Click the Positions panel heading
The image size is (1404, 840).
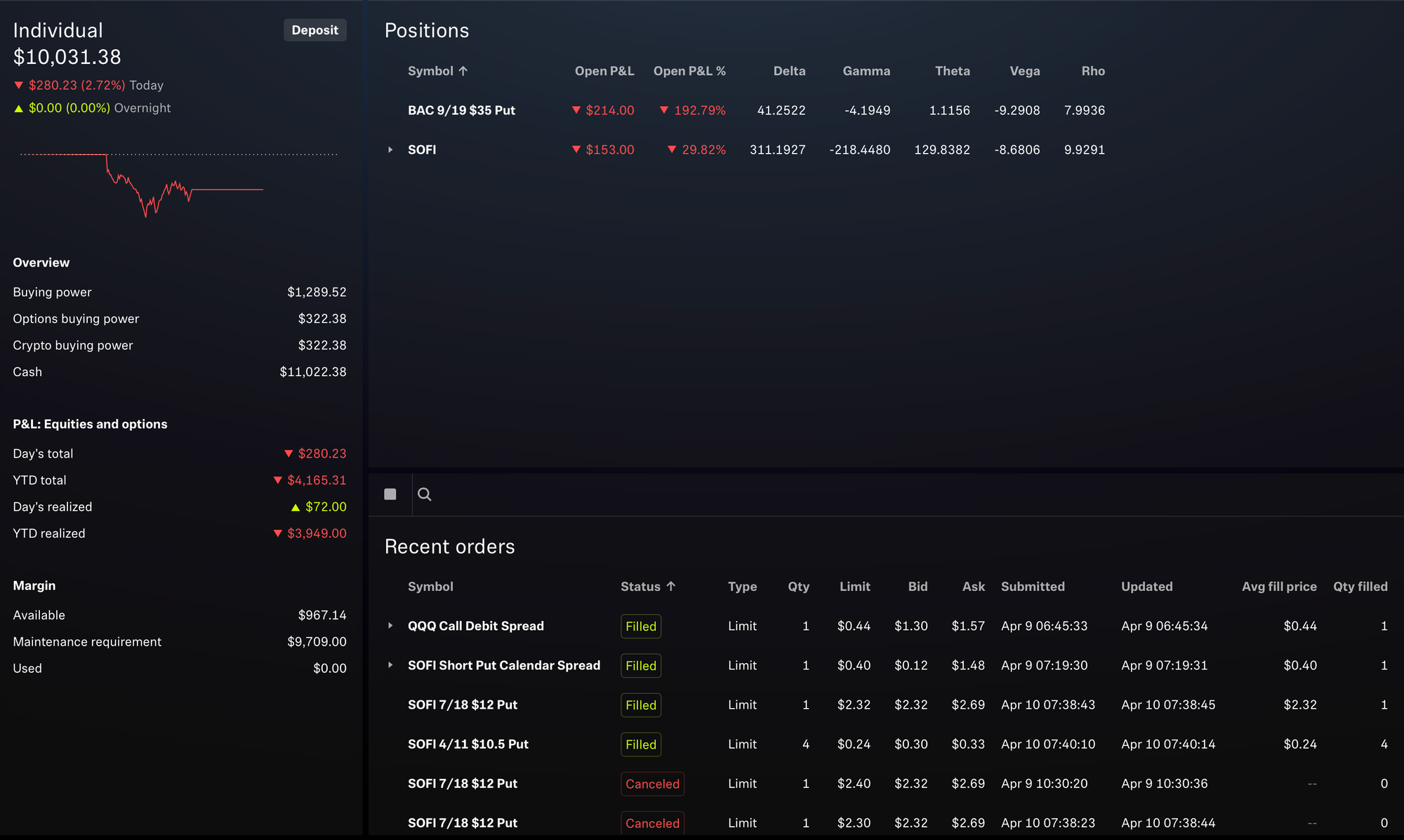427,30
